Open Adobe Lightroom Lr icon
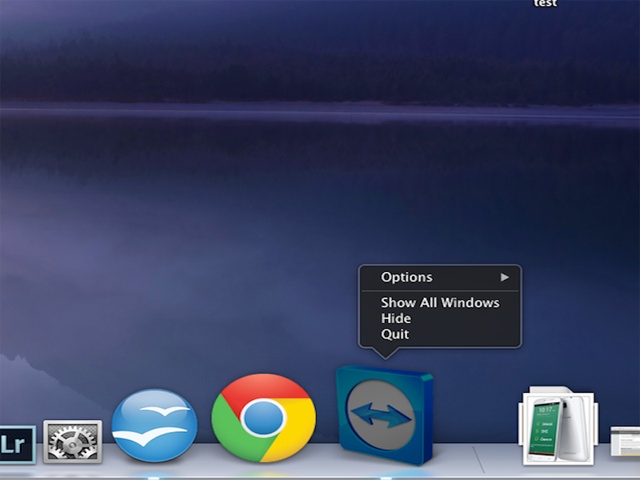Screen dimensions: 640x480 pyautogui.click(x=16, y=444)
